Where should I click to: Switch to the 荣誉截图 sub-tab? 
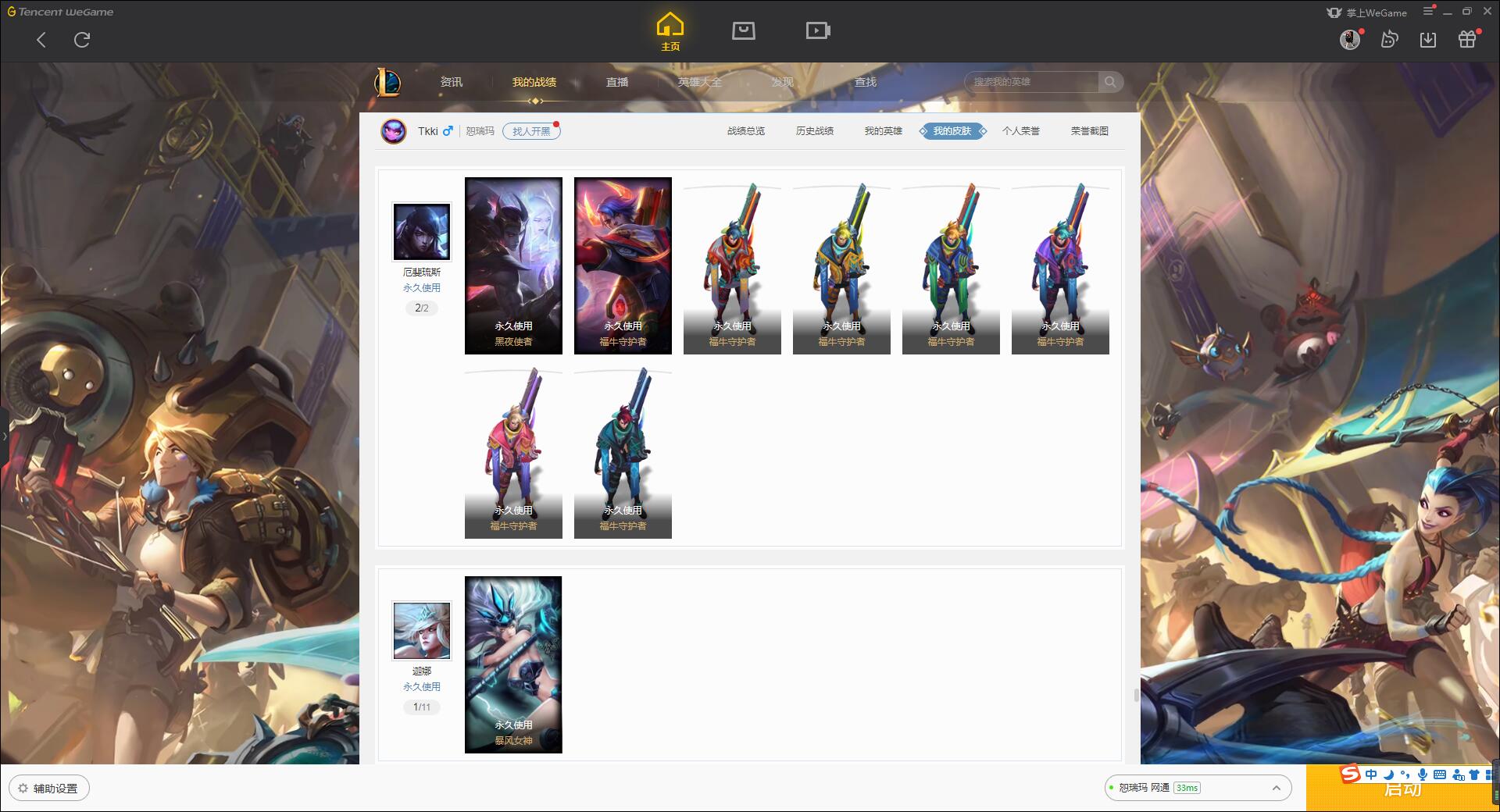pos(1090,131)
